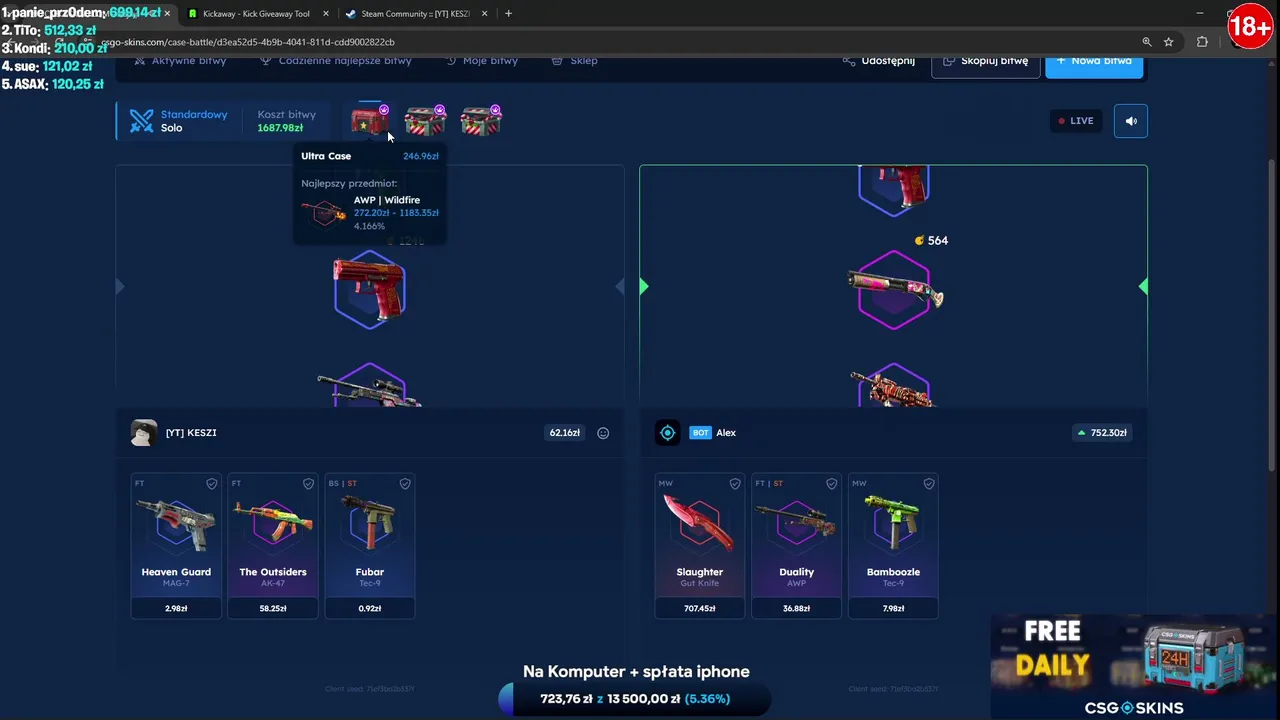Screen dimensions: 1280x720
Task: Open Heaven Guard MAG-7 item card
Action: point(176,546)
